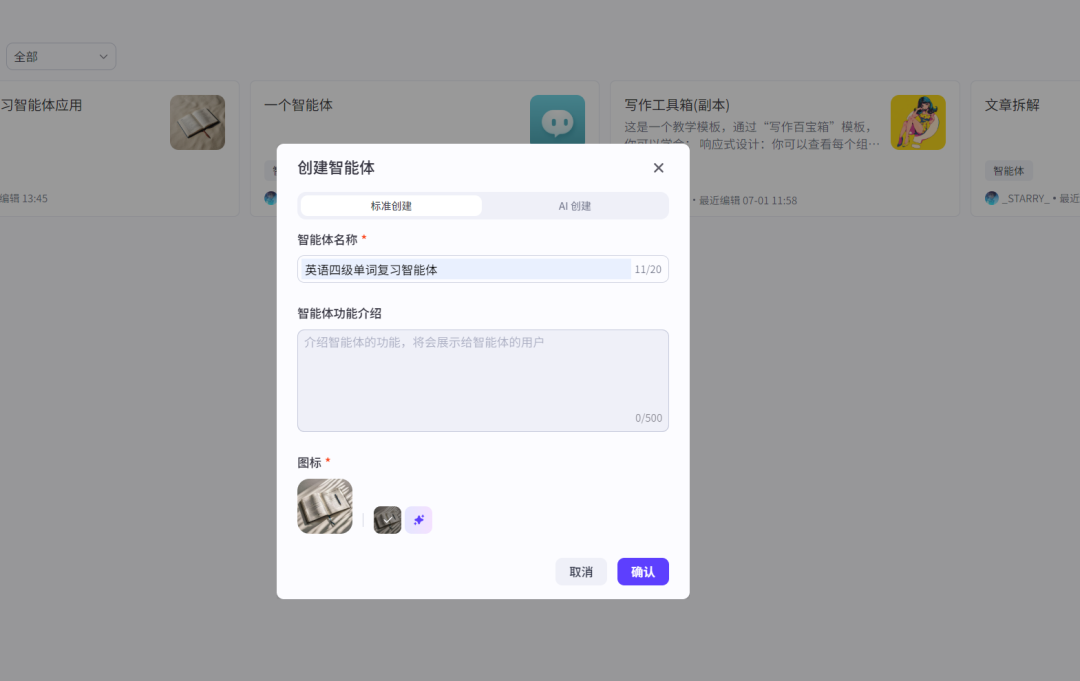Click the yellow avatar on 写作工具箱(副本) card
This screenshot has height=681, width=1080.
pos(918,122)
